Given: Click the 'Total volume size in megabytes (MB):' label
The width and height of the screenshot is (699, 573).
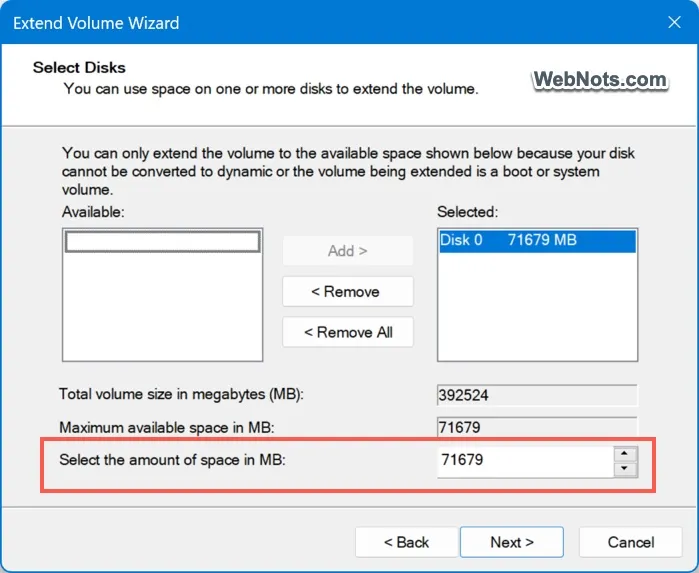Looking at the screenshot, I should coord(181,394).
